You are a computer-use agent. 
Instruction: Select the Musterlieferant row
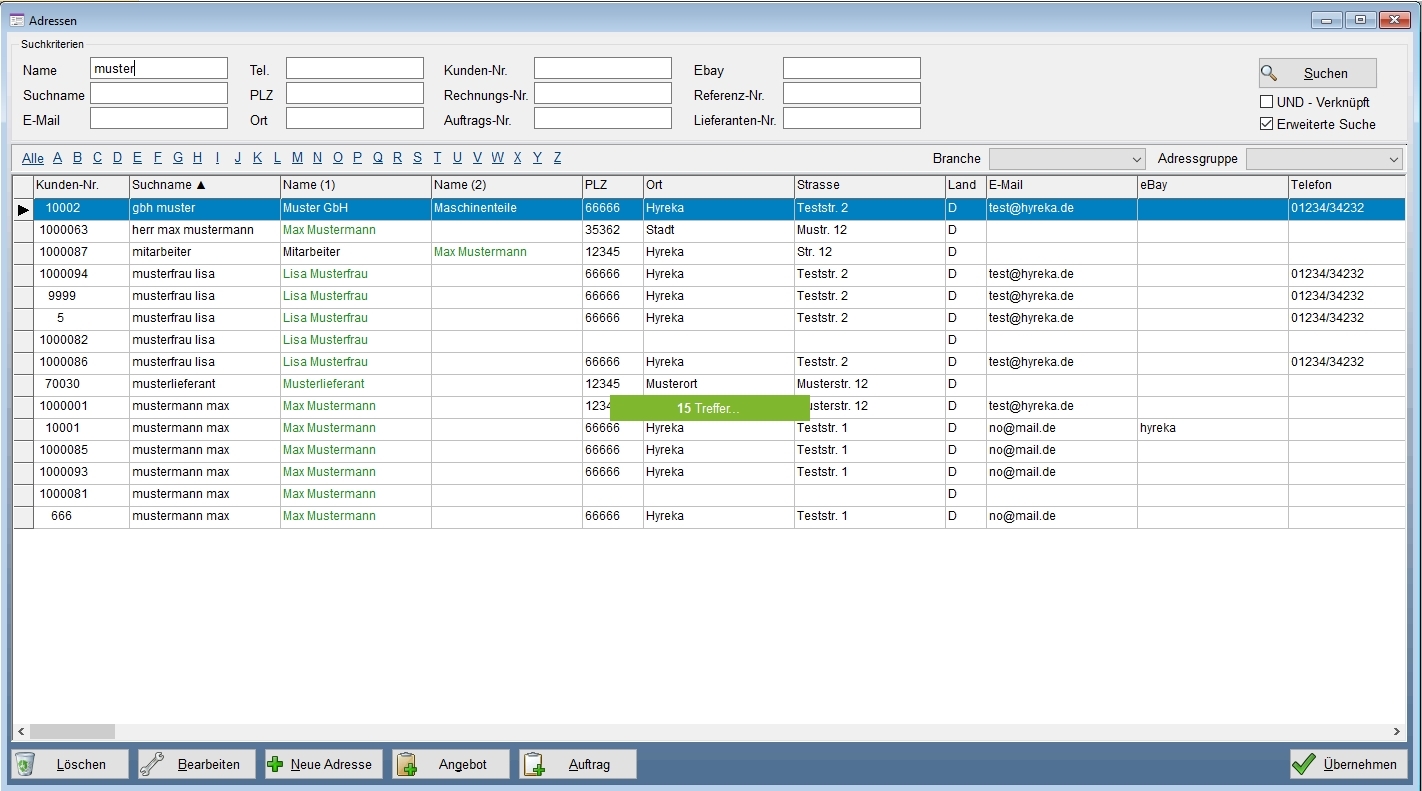point(323,384)
